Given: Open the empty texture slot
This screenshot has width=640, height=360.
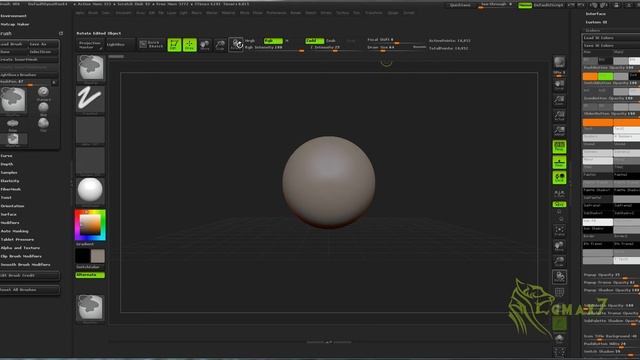Looking at the screenshot, I should (x=90, y=161).
